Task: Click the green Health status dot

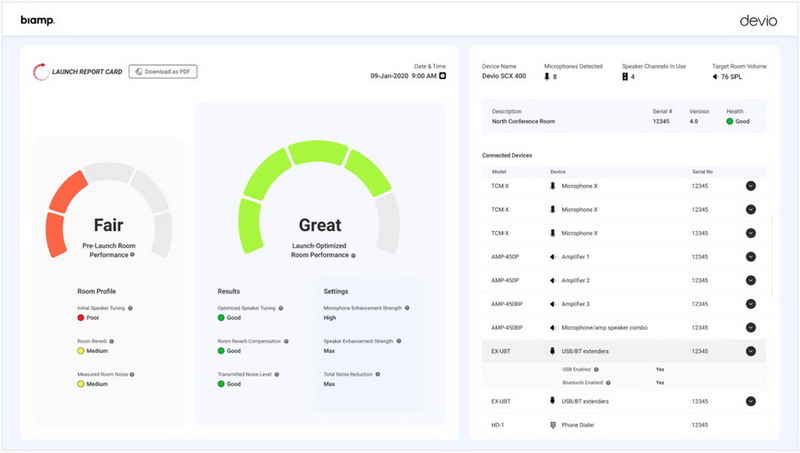Action: pos(730,121)
